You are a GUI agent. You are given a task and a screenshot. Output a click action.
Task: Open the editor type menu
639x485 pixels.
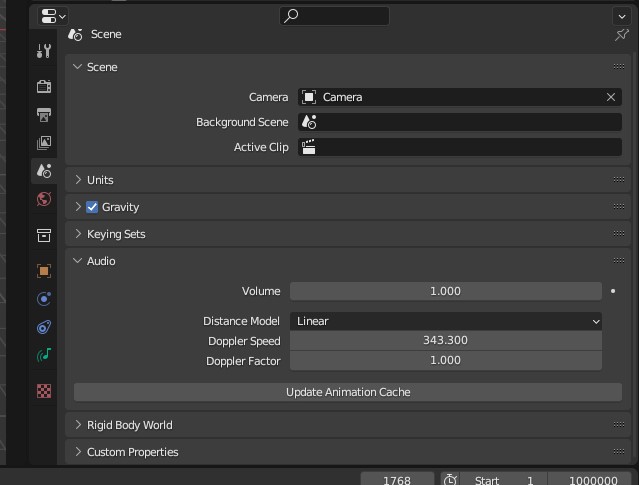[x=53, y=16]
